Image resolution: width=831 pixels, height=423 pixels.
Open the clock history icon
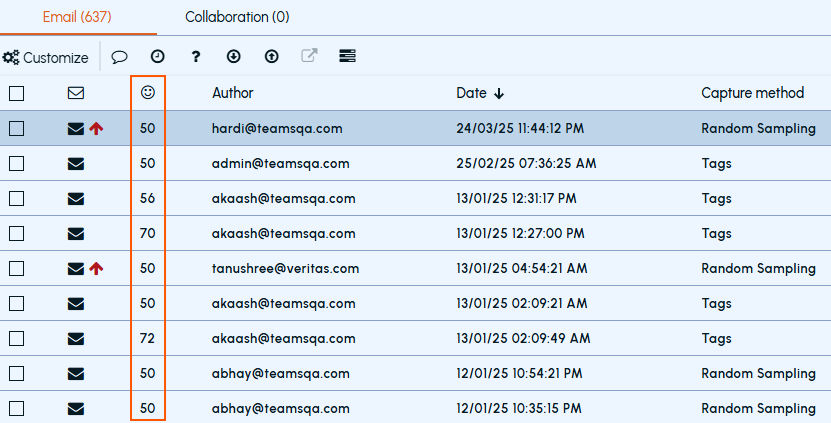click(x=157, y=56)
